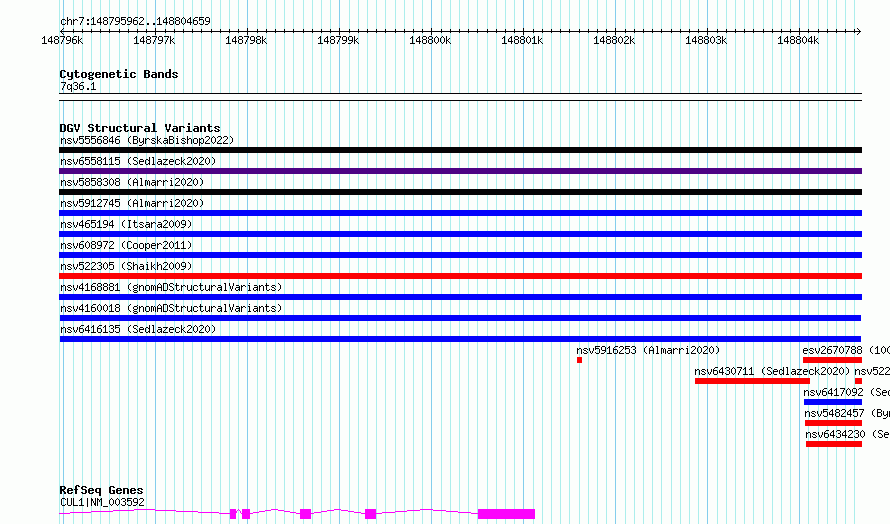Click the red bar under nsv5482457
Screen dimensions: 890x524
833,424
